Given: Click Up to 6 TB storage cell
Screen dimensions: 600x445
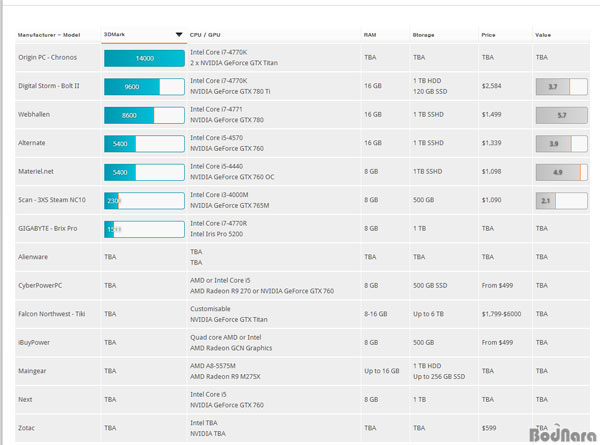Looking at the screenshot, I should pyautogui.click(x=428, y=314).
